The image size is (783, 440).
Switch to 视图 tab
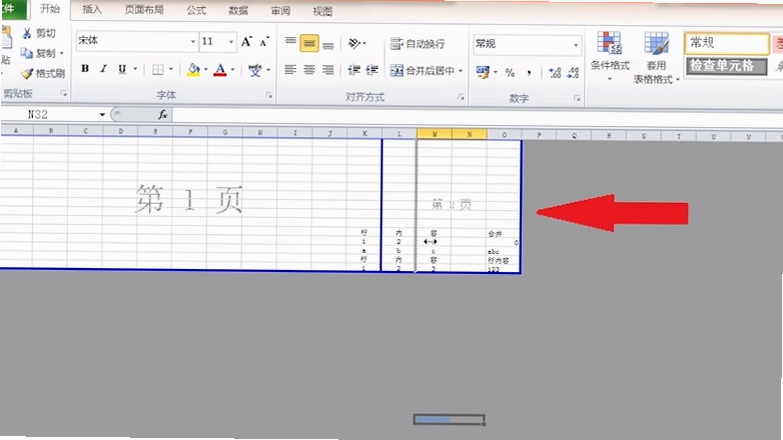coord(322,11)
